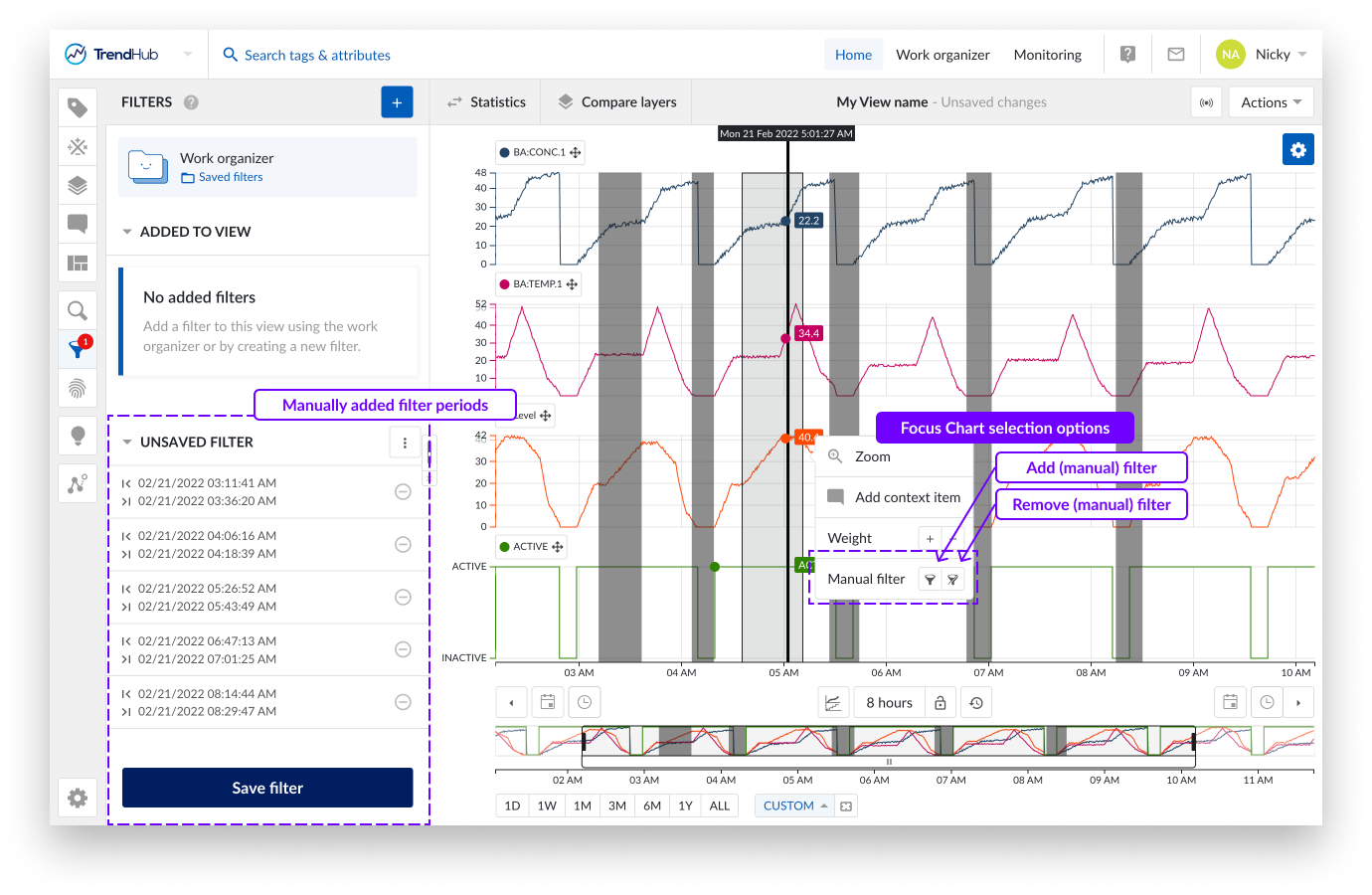Collapse the ADDED TO VIEW section
1372x895 pixels.
click(x=127, y=232)
